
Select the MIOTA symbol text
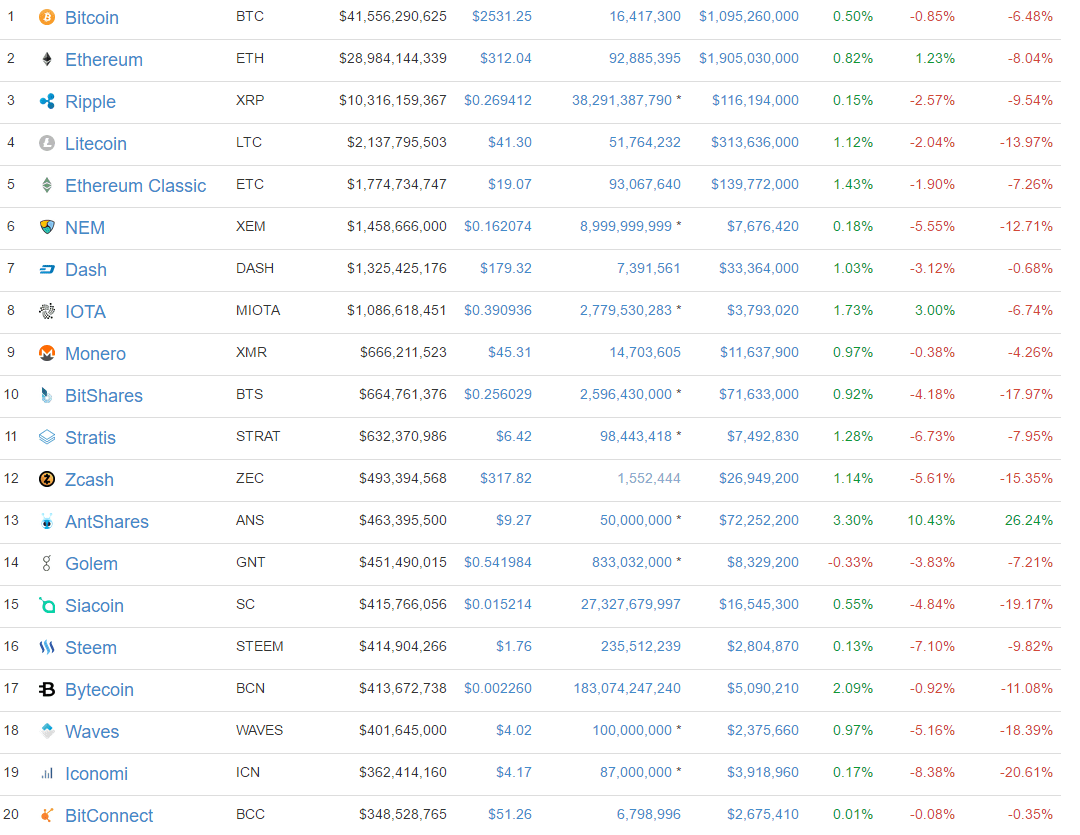[x=258, y=311]
